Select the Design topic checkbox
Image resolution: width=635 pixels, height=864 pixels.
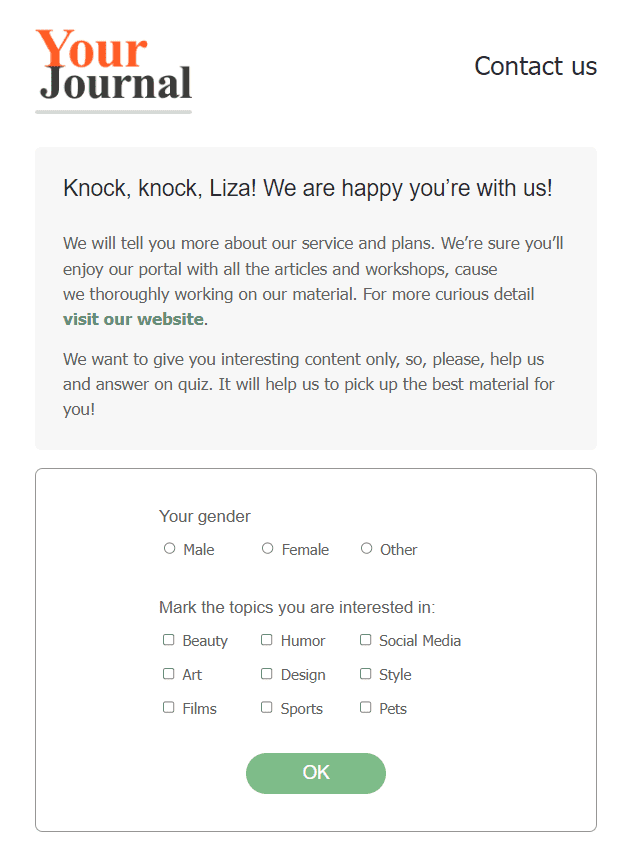(267, 674)
